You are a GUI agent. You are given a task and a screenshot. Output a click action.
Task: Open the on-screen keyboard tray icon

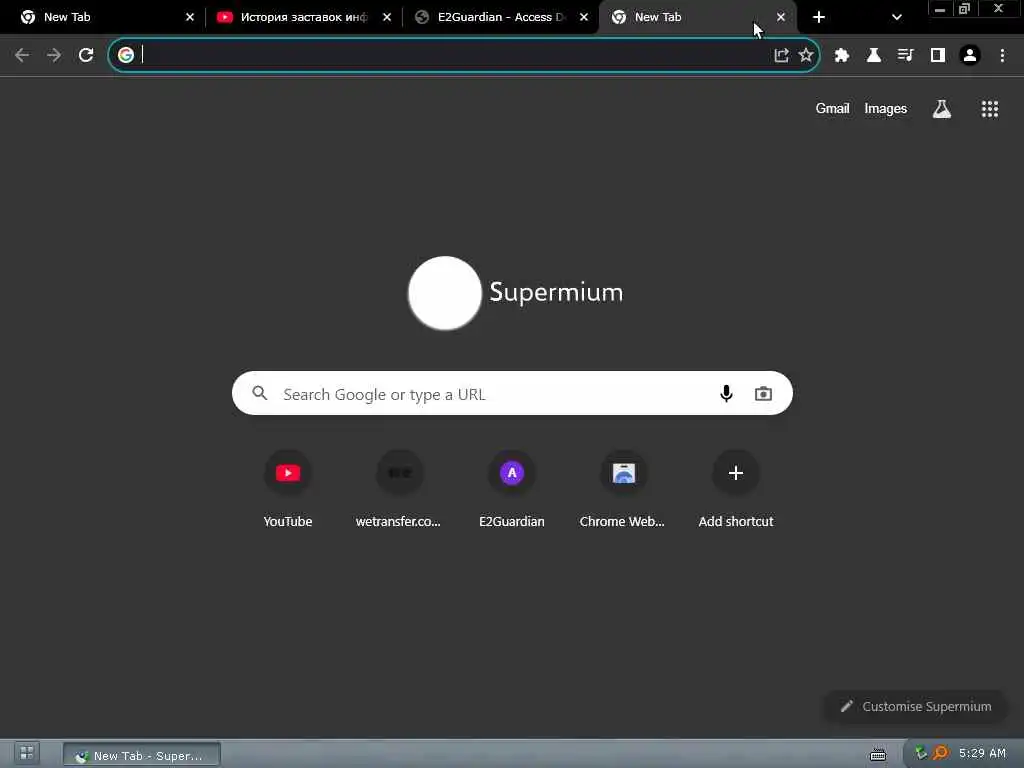[x=878, y=755]
